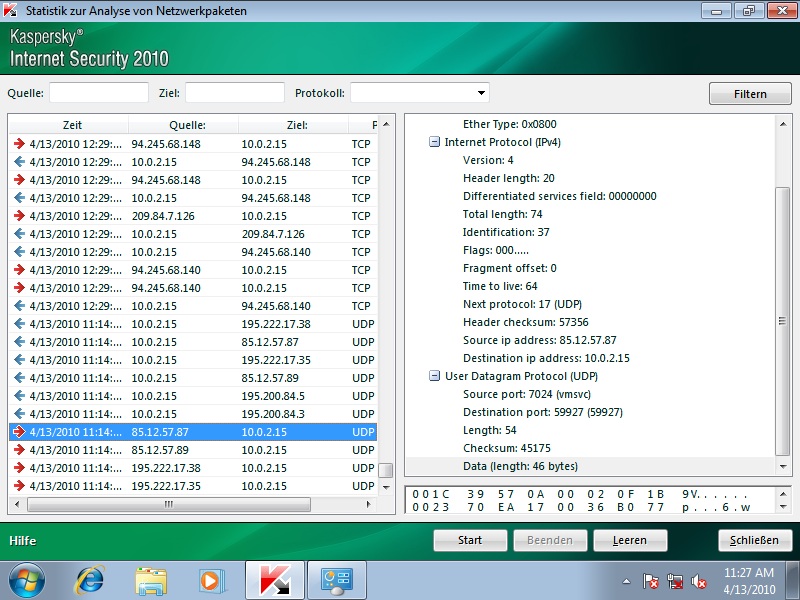The width and height of the screenshot is (800, 600).
Task: Collapse the User Datagram Protocol (UDP) node
Action: click(434, 376)
